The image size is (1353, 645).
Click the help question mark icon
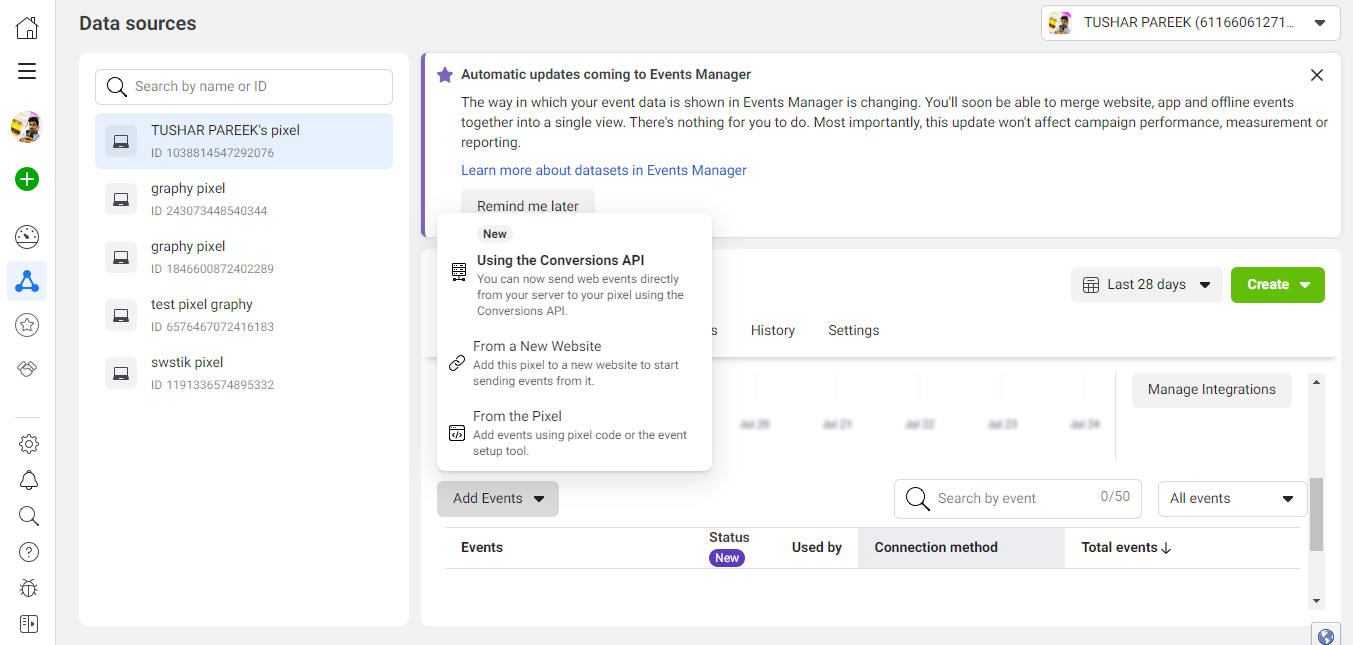(x=29, y=552)
